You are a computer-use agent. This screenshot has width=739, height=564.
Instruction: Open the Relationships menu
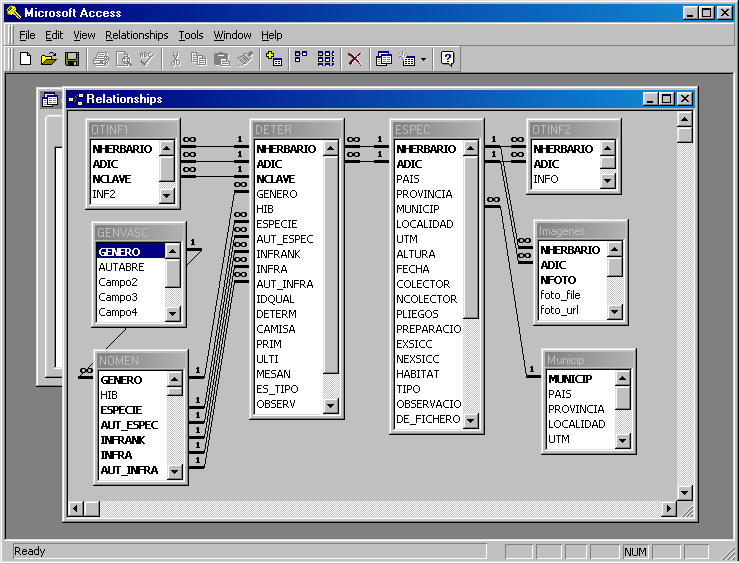[x=137, y=35]
